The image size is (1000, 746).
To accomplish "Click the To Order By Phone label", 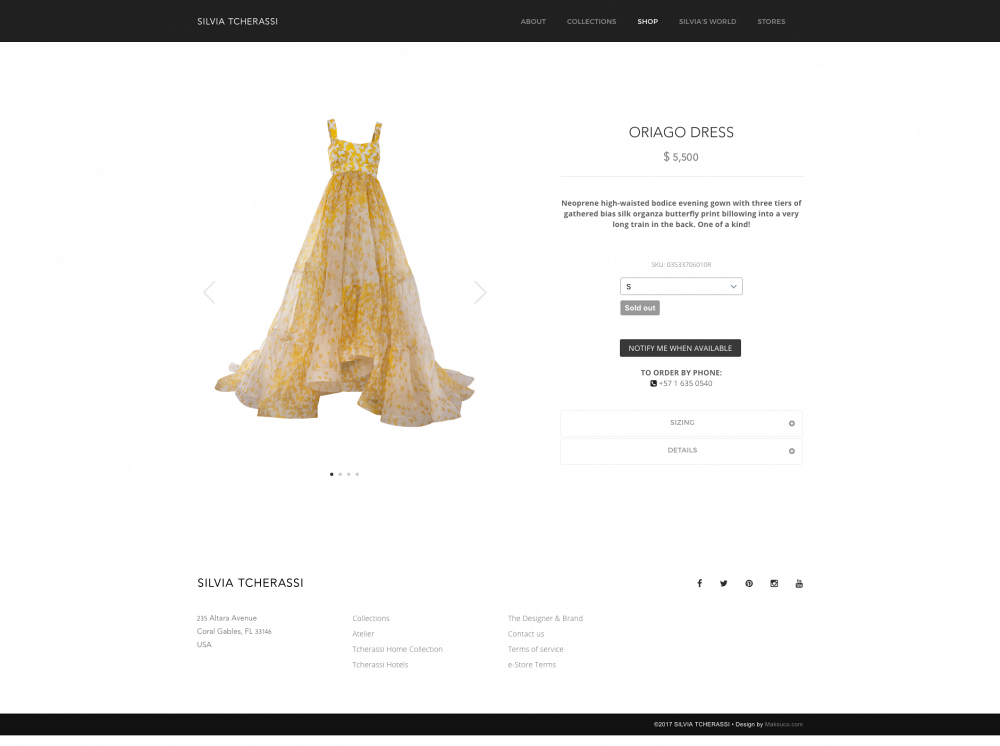I will tap(681, 373).
